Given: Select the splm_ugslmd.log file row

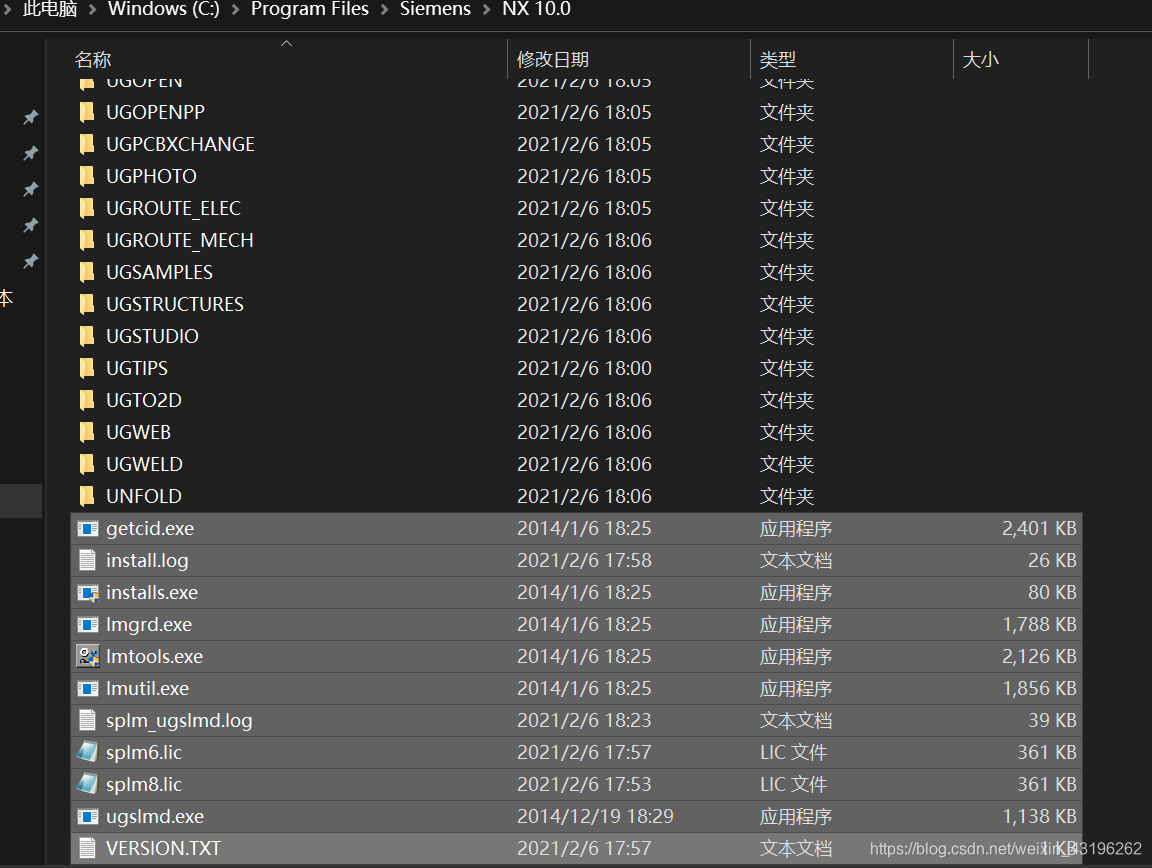Looking at the screenshot, I should point(576,720).
